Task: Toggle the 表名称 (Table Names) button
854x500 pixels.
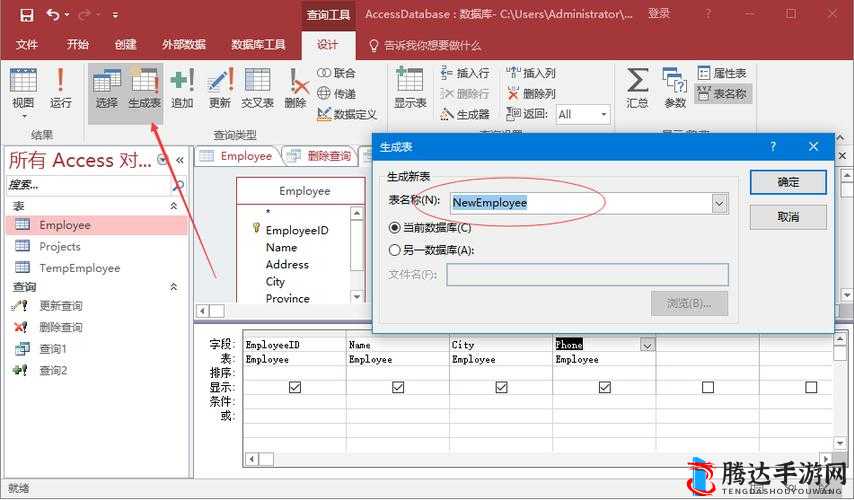Action: coord(722,94)
